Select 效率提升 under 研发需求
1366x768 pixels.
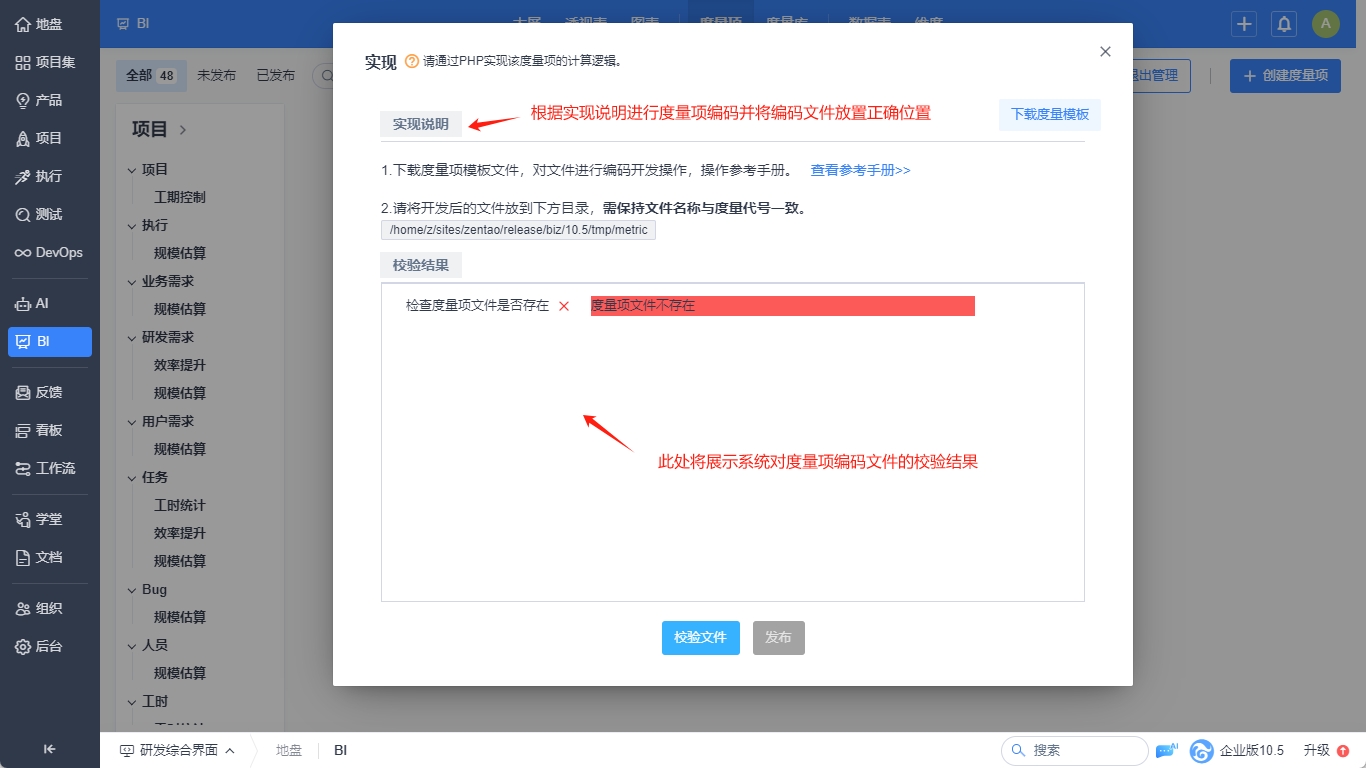pos(180,366)
